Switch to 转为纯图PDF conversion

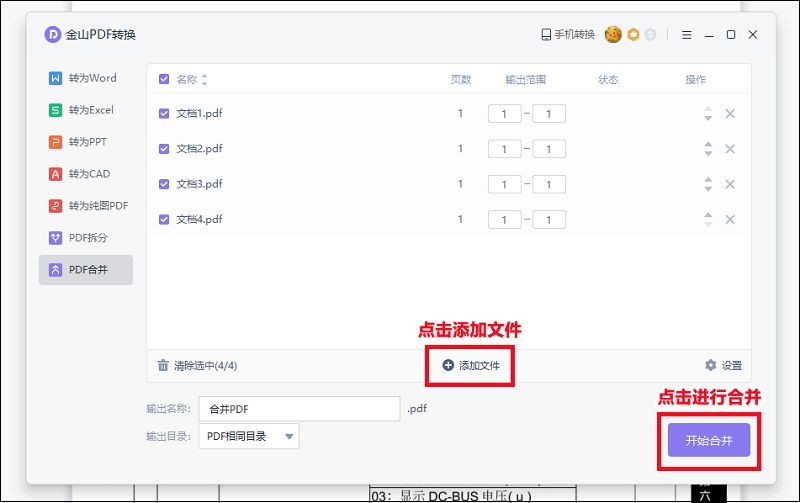point(88,206)
